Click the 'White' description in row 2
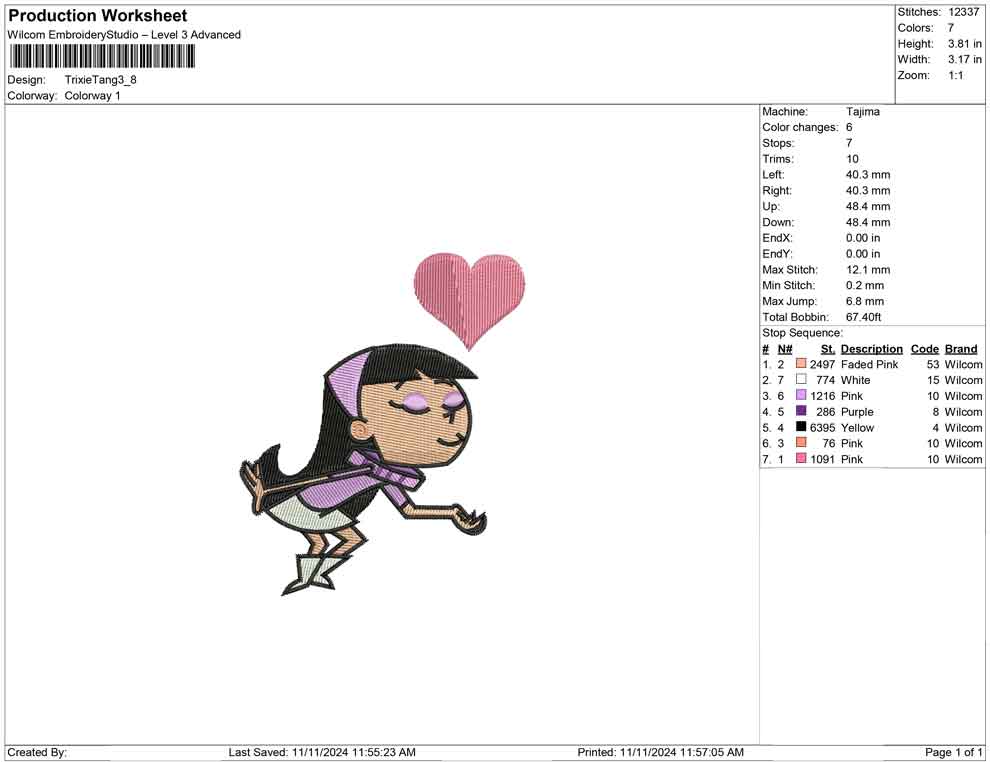This screenshot has width=990, height=762. [856, 380]
